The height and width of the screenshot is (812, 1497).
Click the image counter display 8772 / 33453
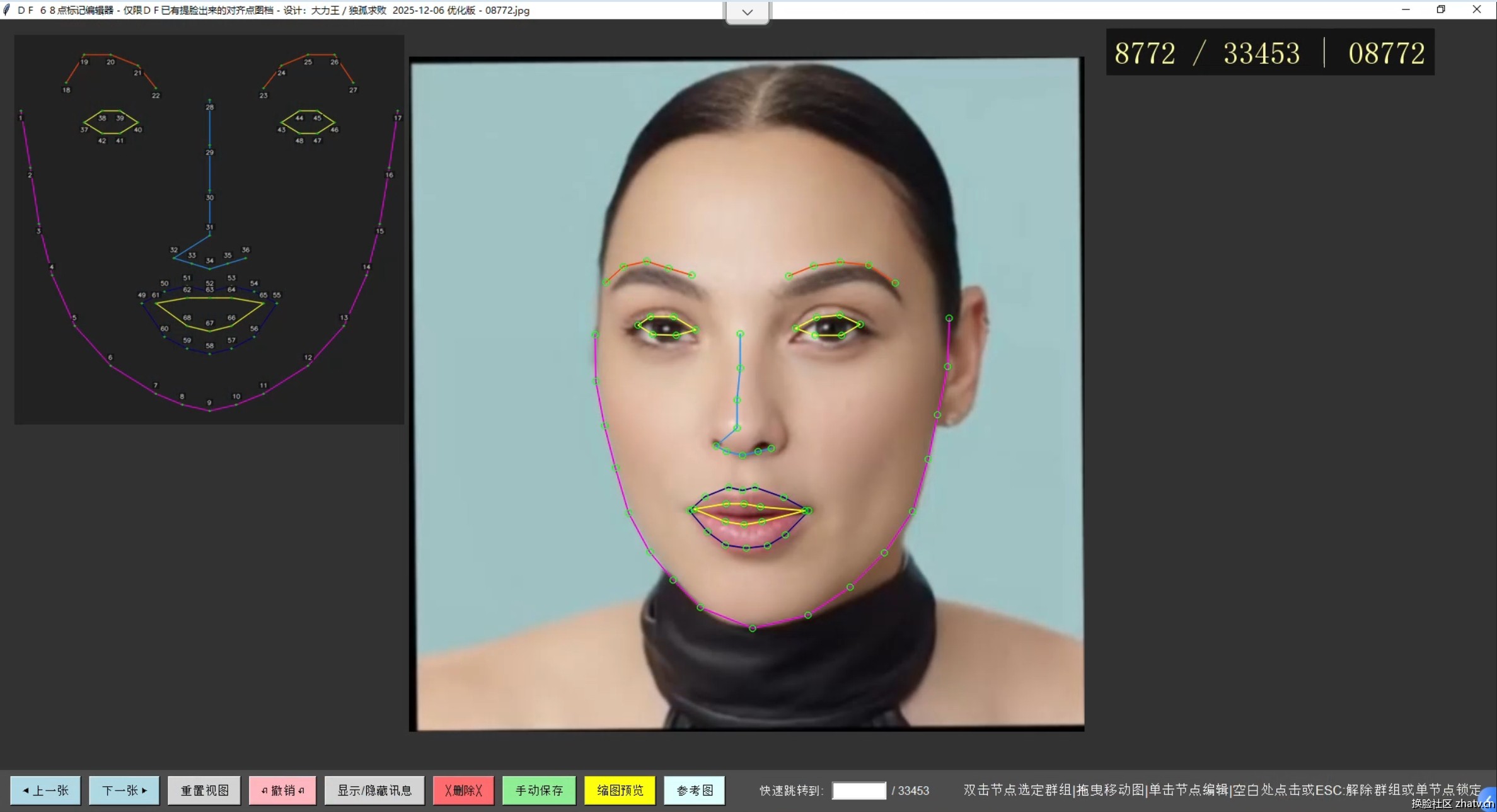point(1206,53)
